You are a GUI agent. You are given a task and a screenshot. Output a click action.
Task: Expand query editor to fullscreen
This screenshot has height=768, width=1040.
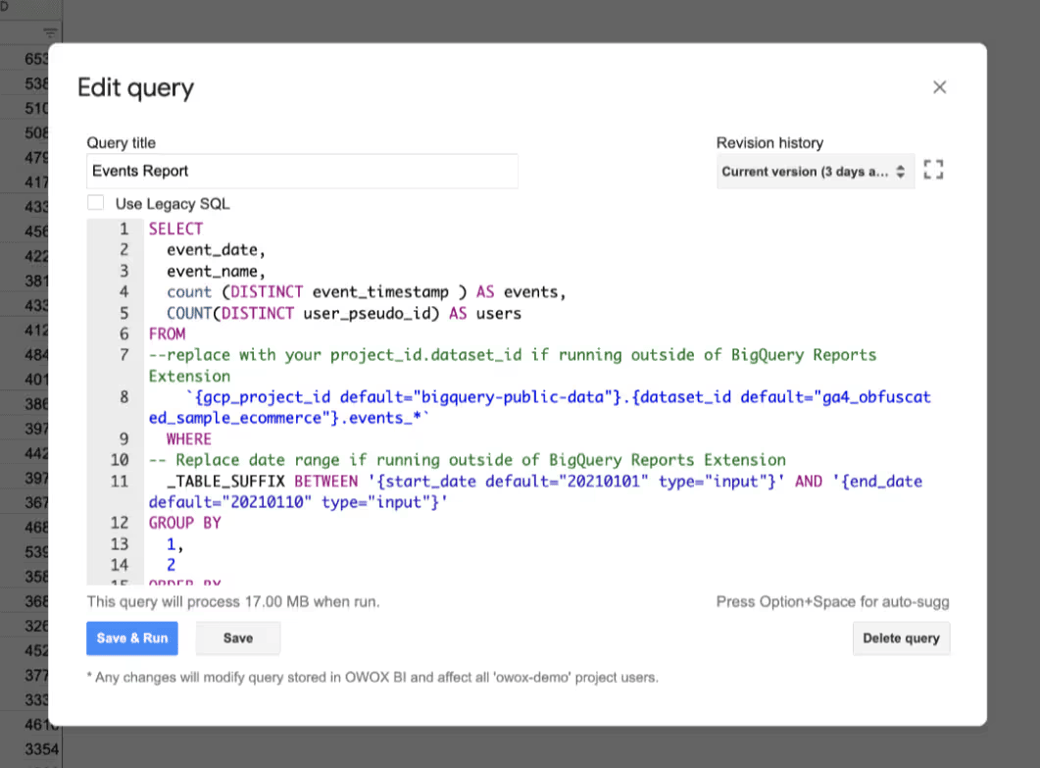[933, 170]
